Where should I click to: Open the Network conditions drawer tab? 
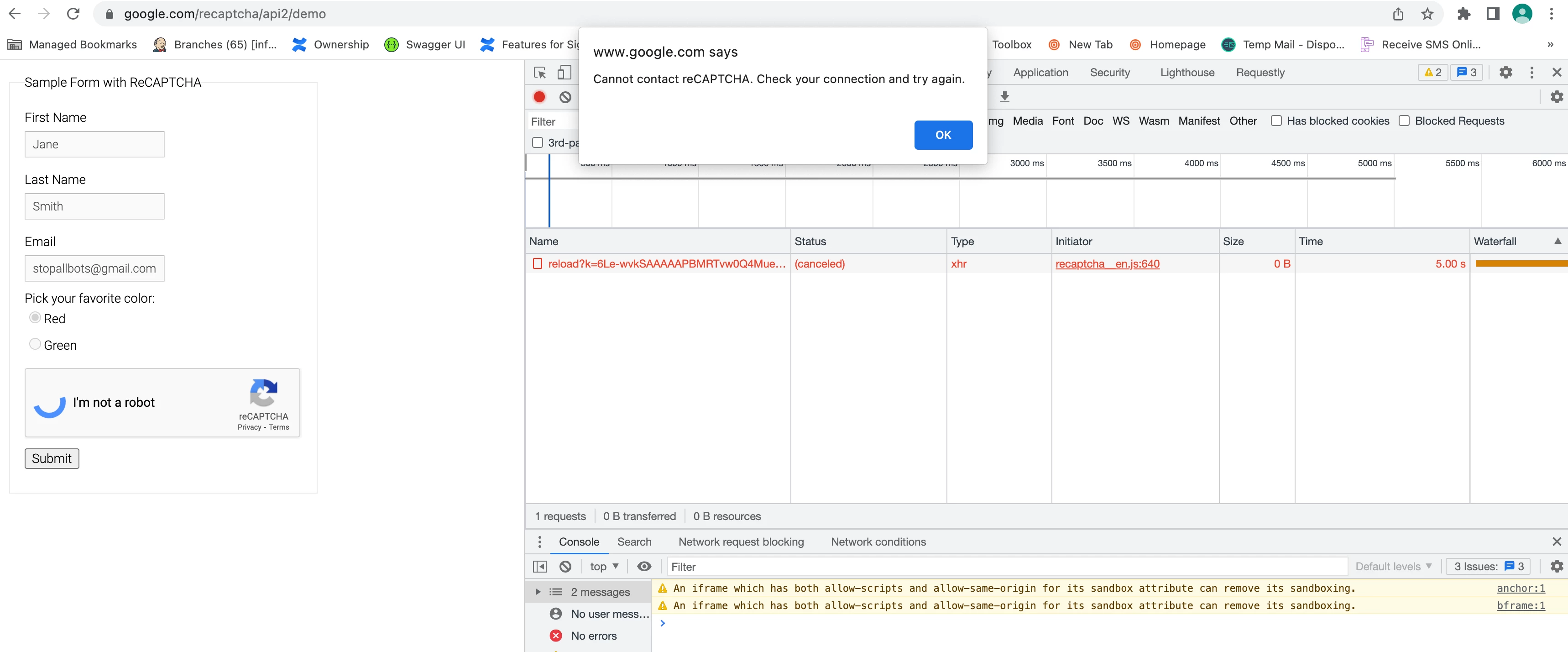point(878,542)
